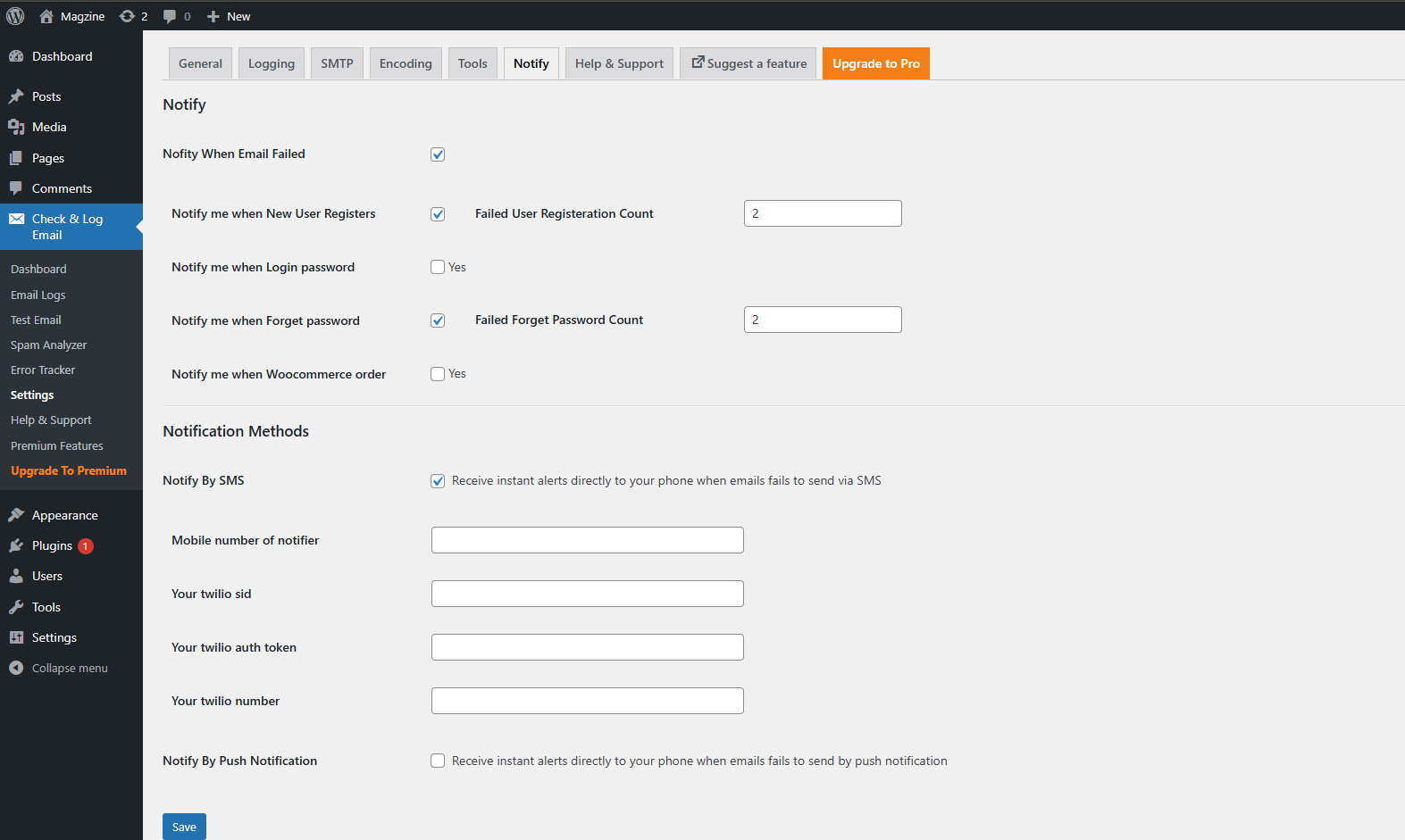Click the Check & Log Email envelope icon
The height and width of the screenshot is (840, 1405).
(16, 219)
